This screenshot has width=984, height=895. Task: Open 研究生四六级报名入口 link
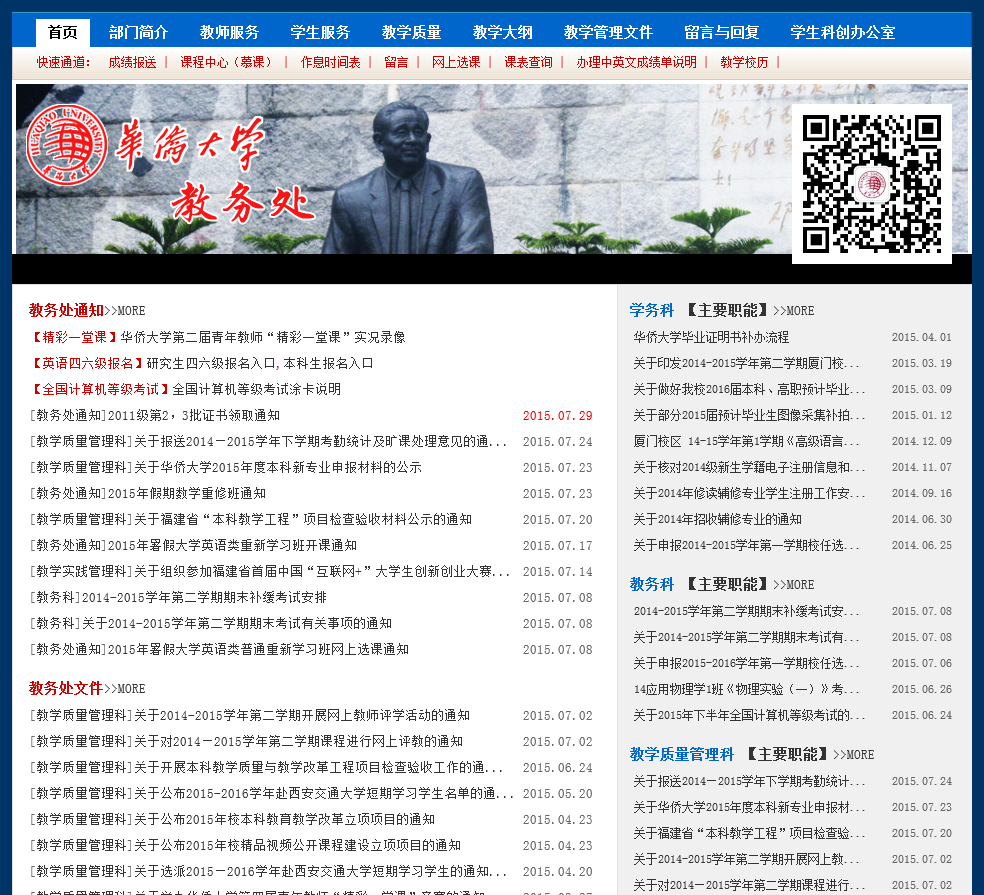pos(211,363)
